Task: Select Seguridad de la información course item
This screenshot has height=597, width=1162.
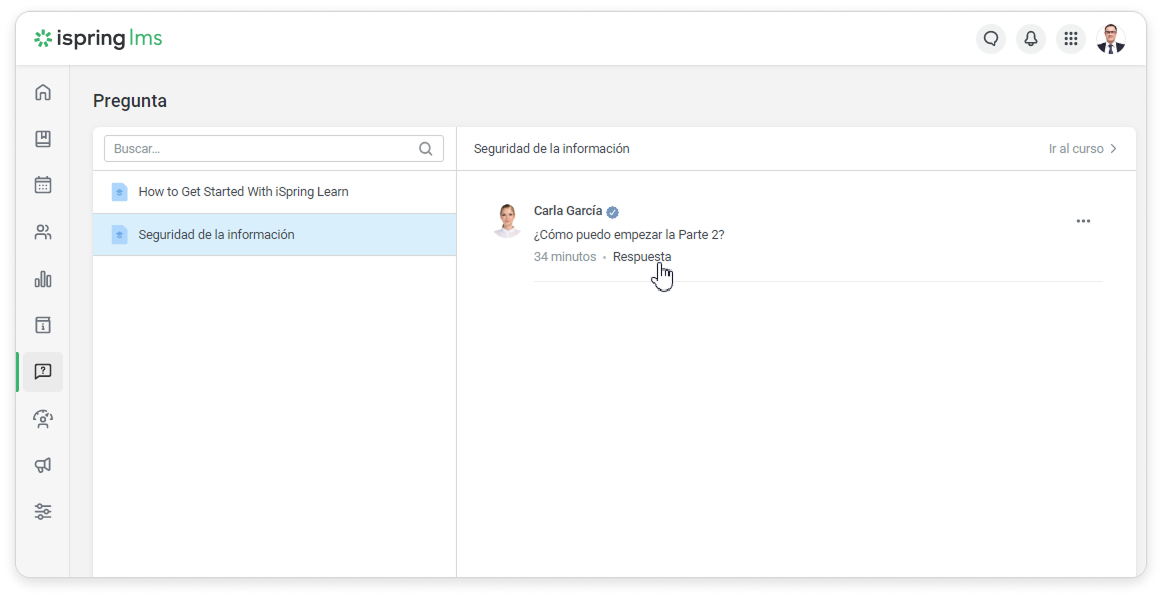Action: 216,235
